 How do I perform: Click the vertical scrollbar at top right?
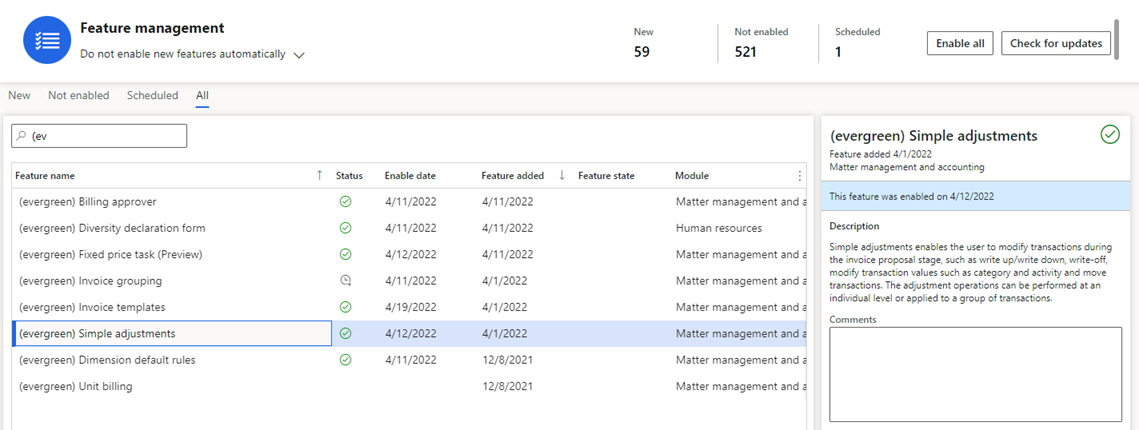click(1116, 39)
